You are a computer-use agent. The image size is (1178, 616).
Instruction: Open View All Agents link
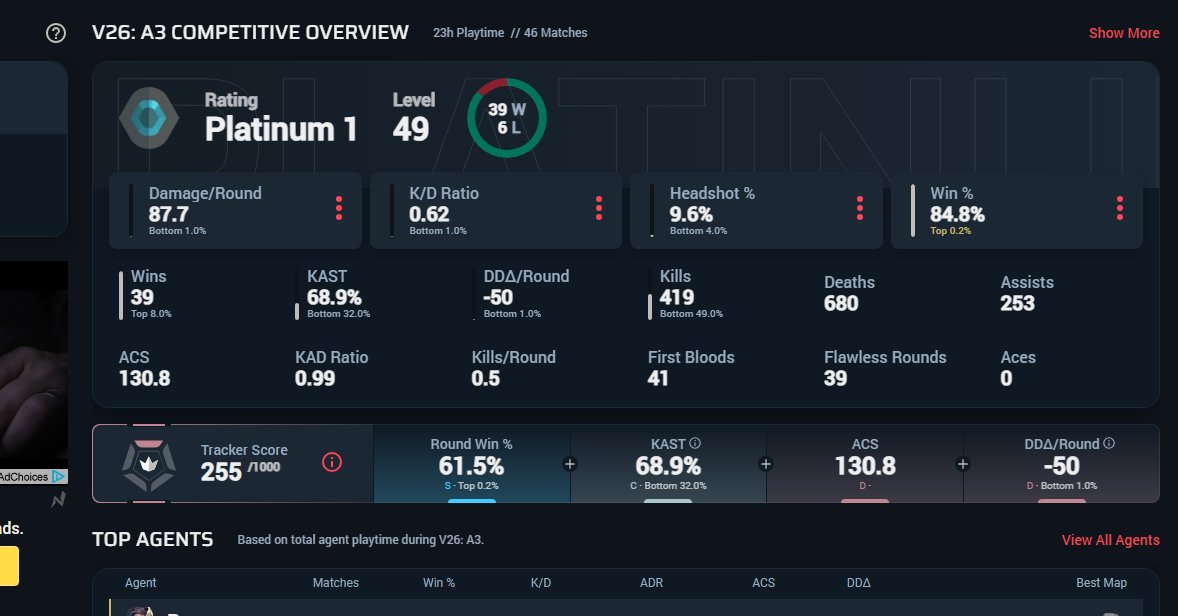[x=1110, y=540]
